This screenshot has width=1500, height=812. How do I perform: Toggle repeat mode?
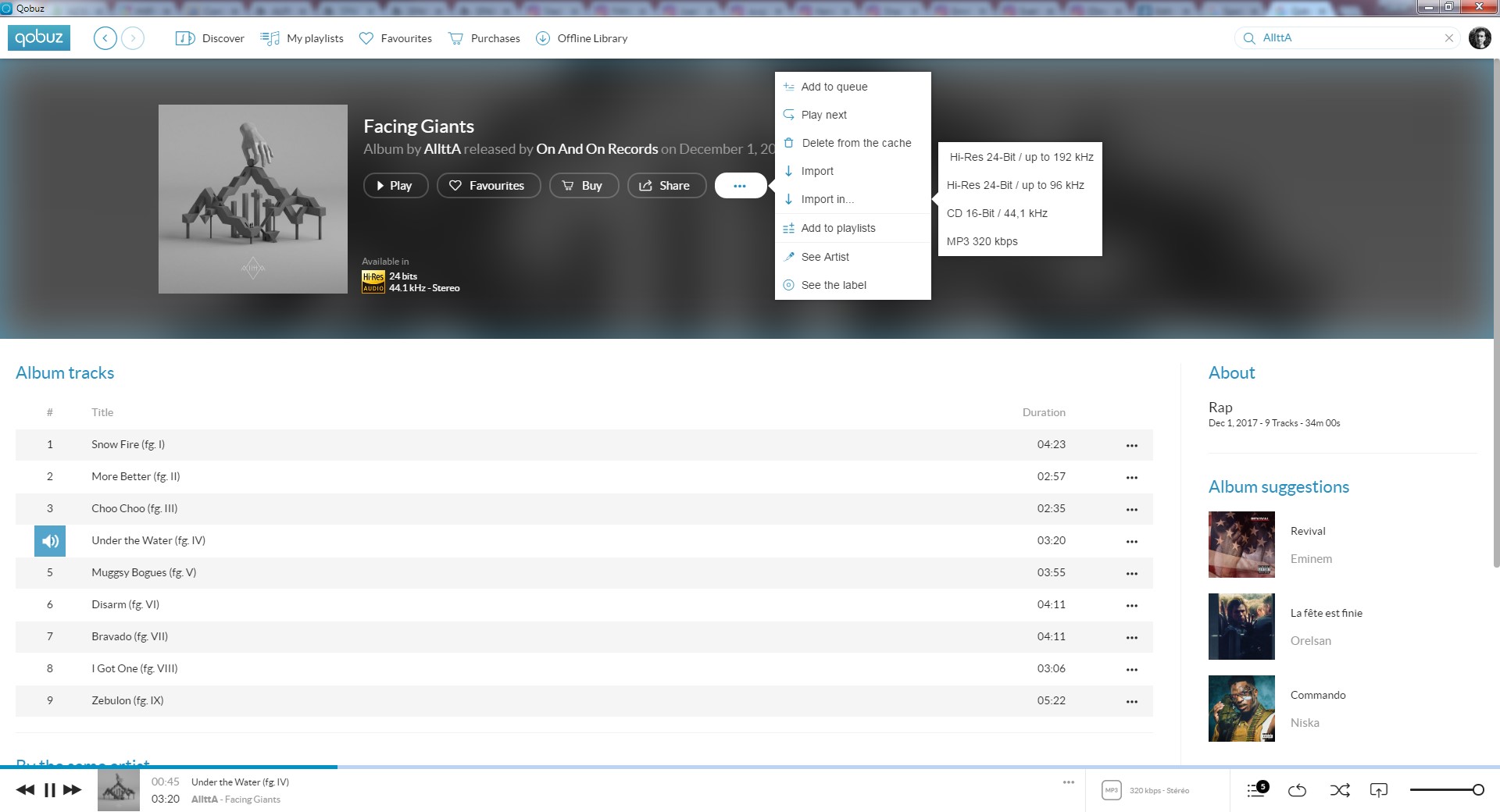1298,790
